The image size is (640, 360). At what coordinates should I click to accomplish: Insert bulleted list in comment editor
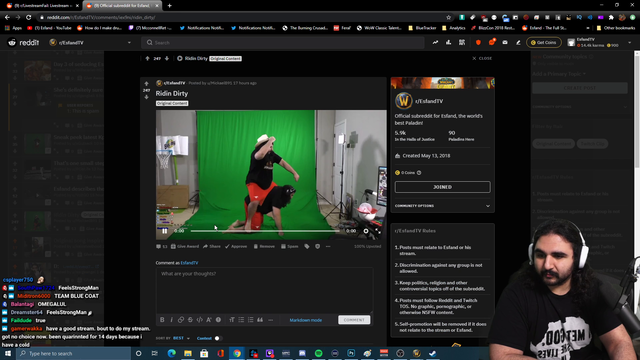pyautogui.click(x=241, y=320)
